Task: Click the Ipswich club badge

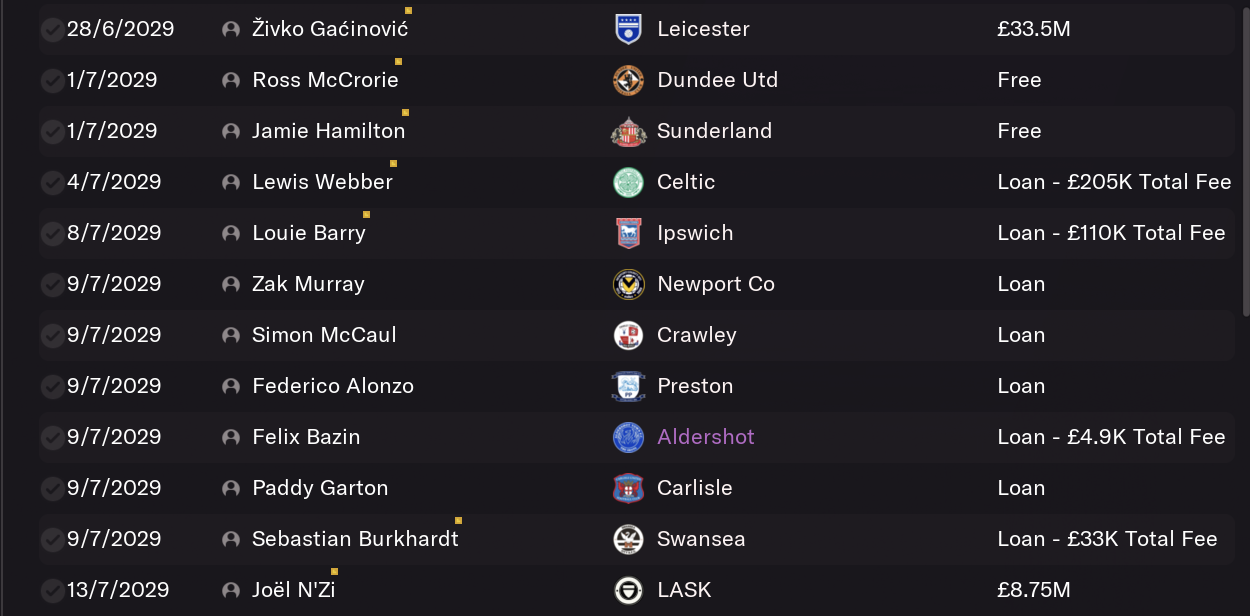Action: pos(628,233)
